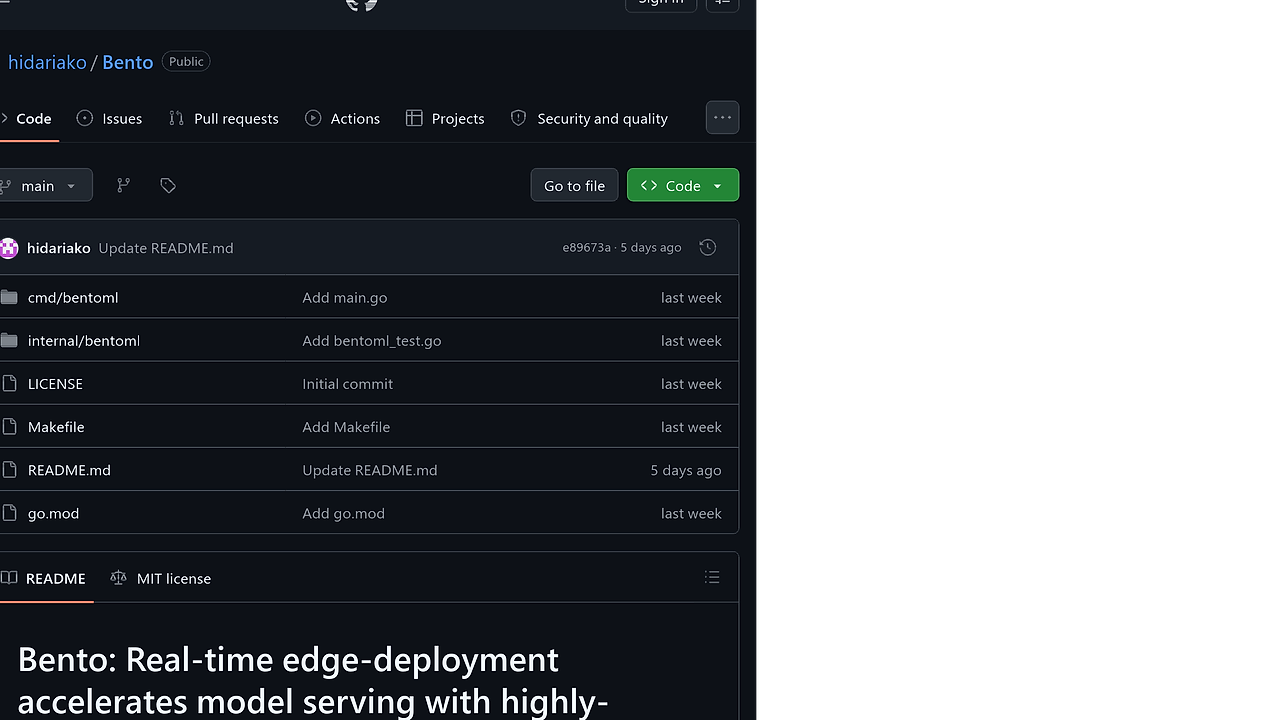Viewport: 1280px width, 720px height.
Task: Click the Bento README heading text
Action: click(x=313, y=680)
